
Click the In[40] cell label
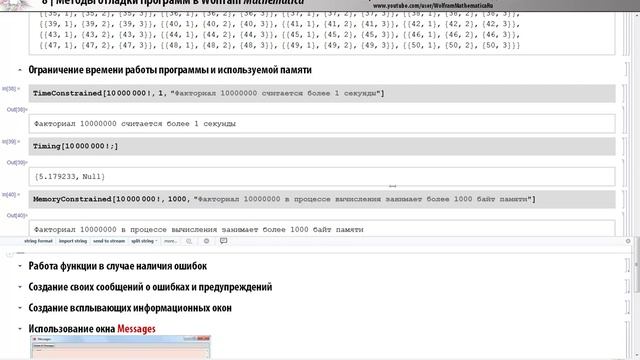pyautogui.click(x=11, y=195)
